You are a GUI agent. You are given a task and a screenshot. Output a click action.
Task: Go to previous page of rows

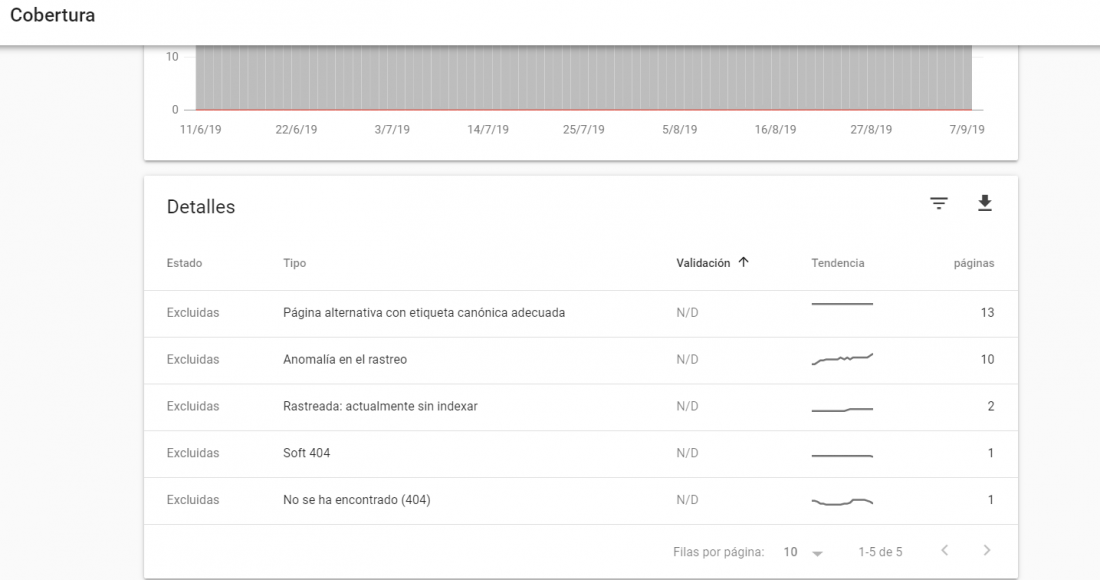tap(945, 551)
